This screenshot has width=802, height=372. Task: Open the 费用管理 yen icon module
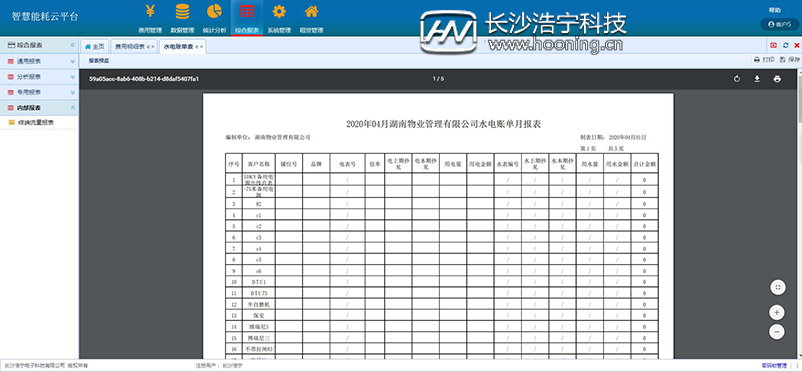click(x=150, y=11)
